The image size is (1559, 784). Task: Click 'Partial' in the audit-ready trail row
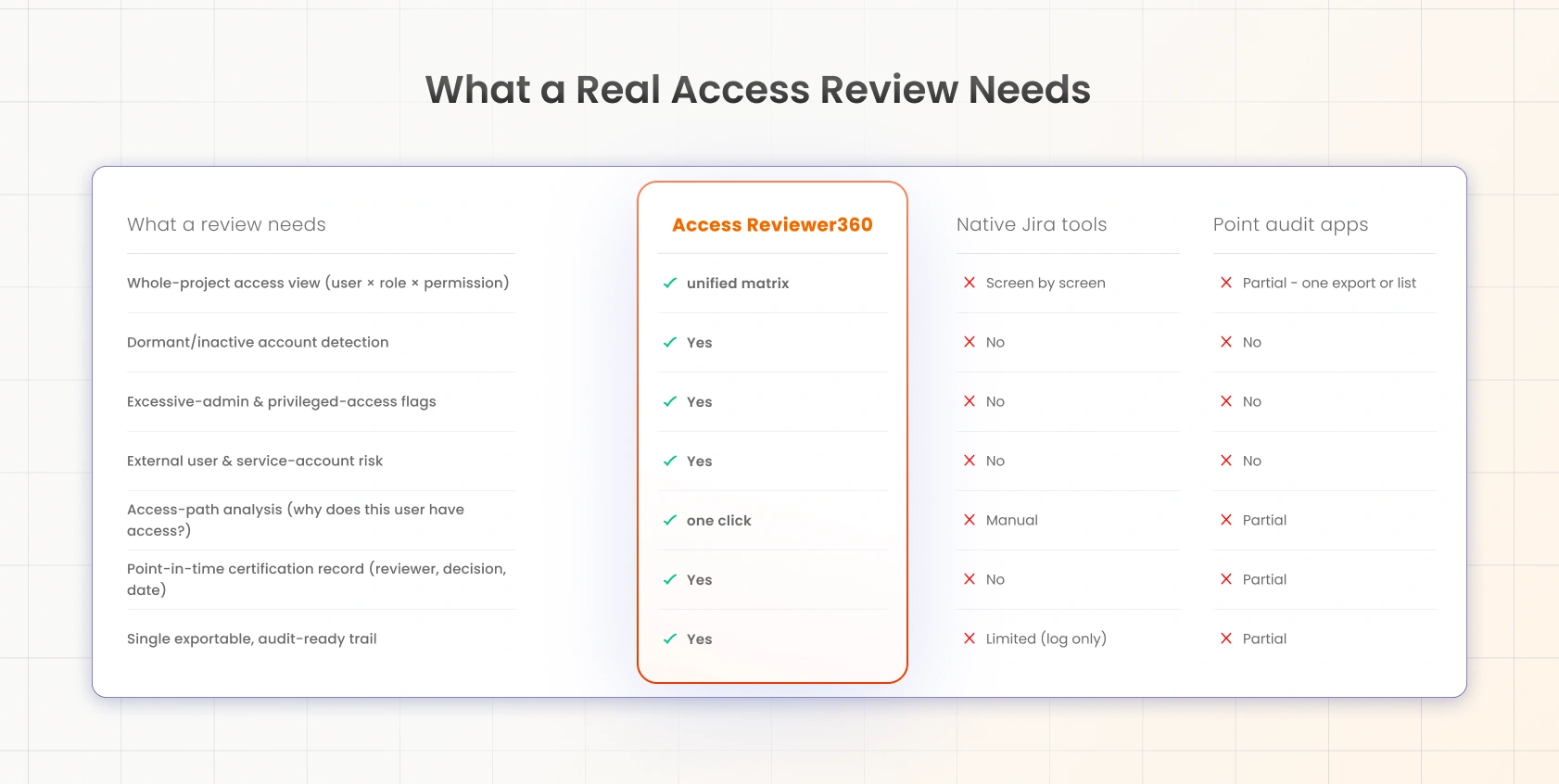1265,639
